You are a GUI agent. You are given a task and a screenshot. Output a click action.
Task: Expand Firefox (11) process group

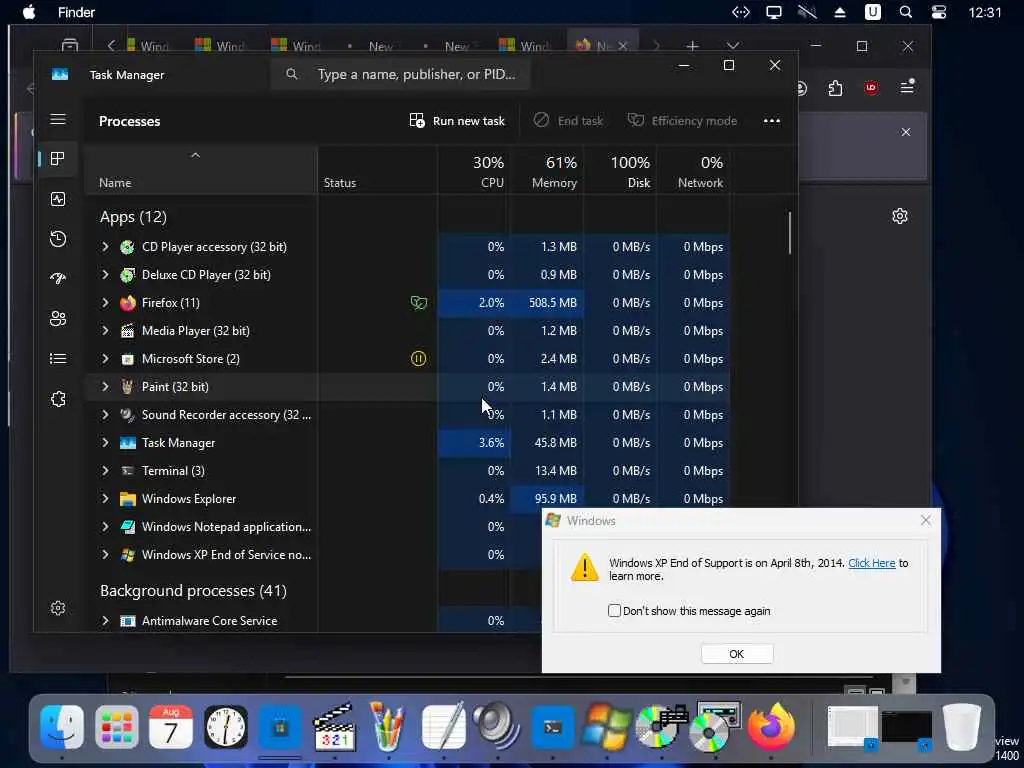[105, 302]
